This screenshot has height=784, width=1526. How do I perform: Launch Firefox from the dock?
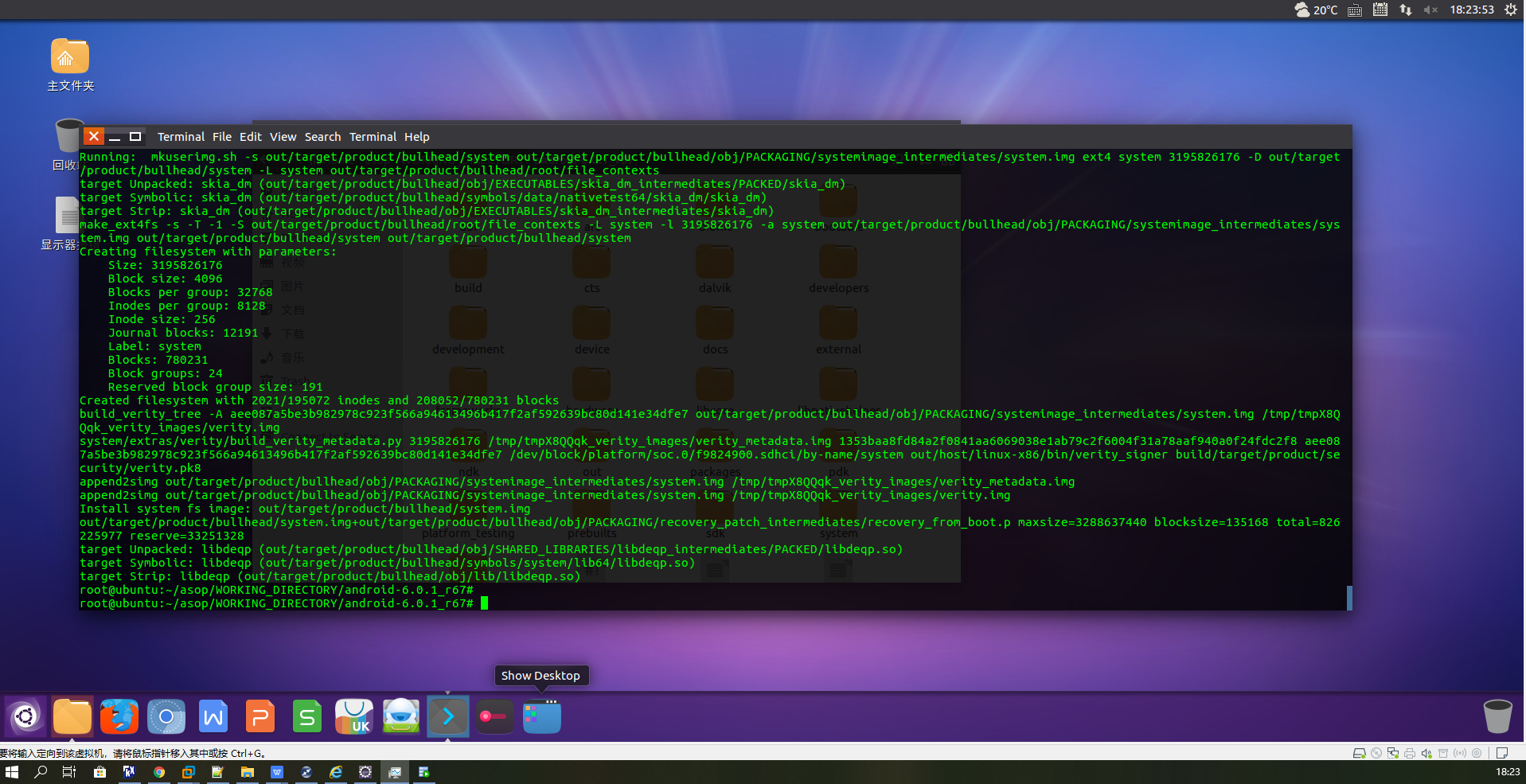point(119,717)
